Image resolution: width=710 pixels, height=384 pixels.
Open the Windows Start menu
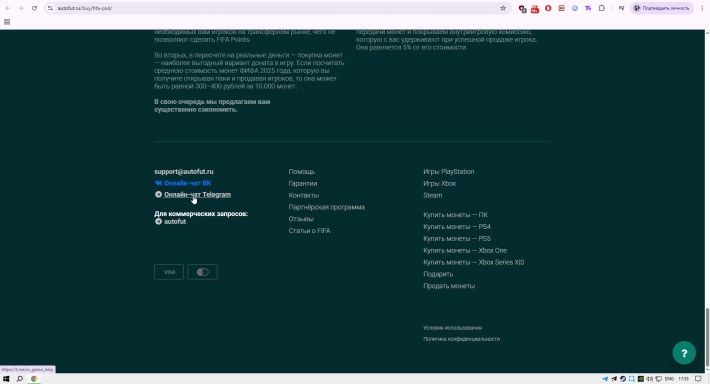6,379
